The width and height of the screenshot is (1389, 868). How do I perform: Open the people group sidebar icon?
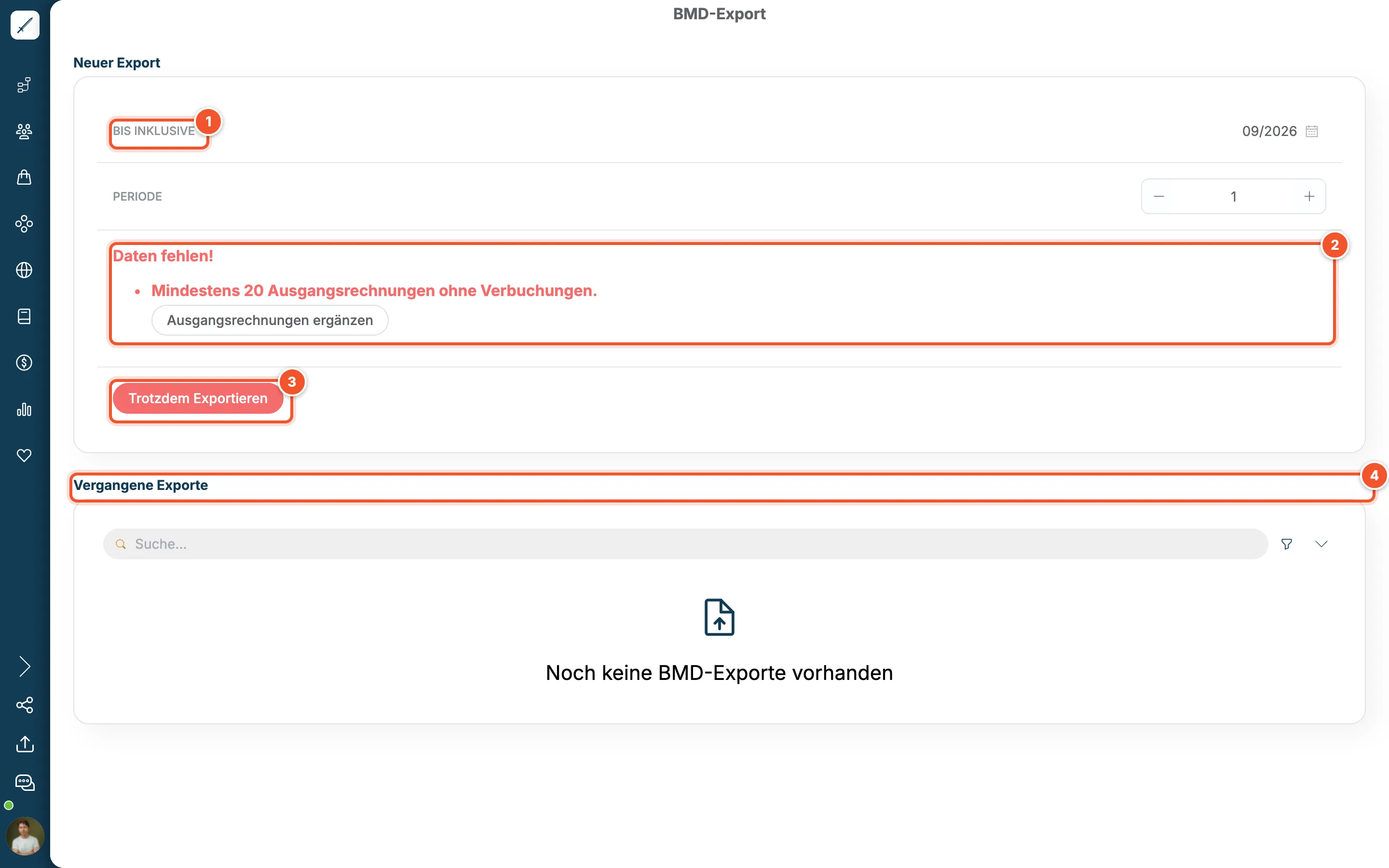tap(24, 132)
